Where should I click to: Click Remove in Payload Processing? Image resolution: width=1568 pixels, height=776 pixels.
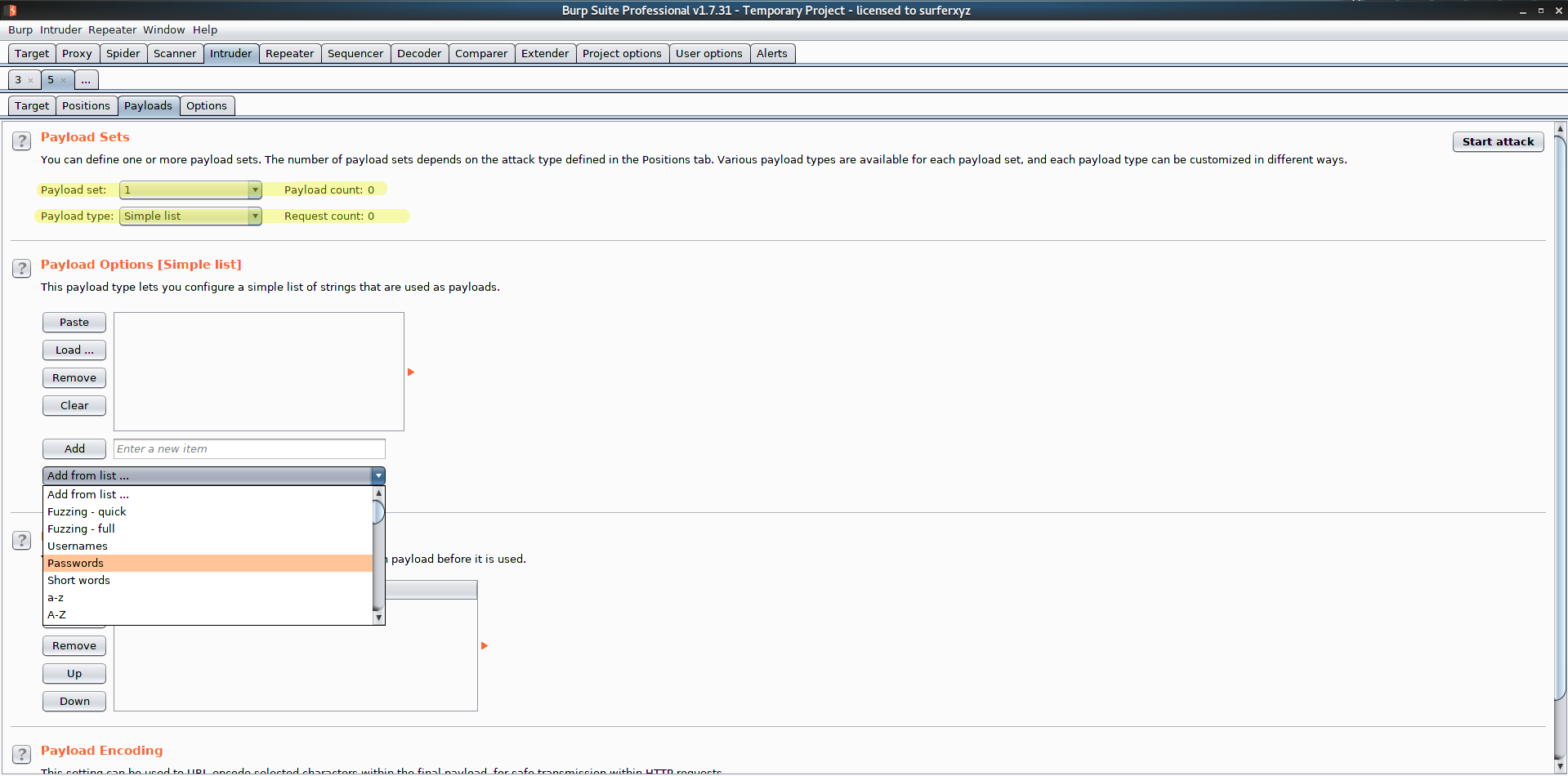click(x=74, y=645)
